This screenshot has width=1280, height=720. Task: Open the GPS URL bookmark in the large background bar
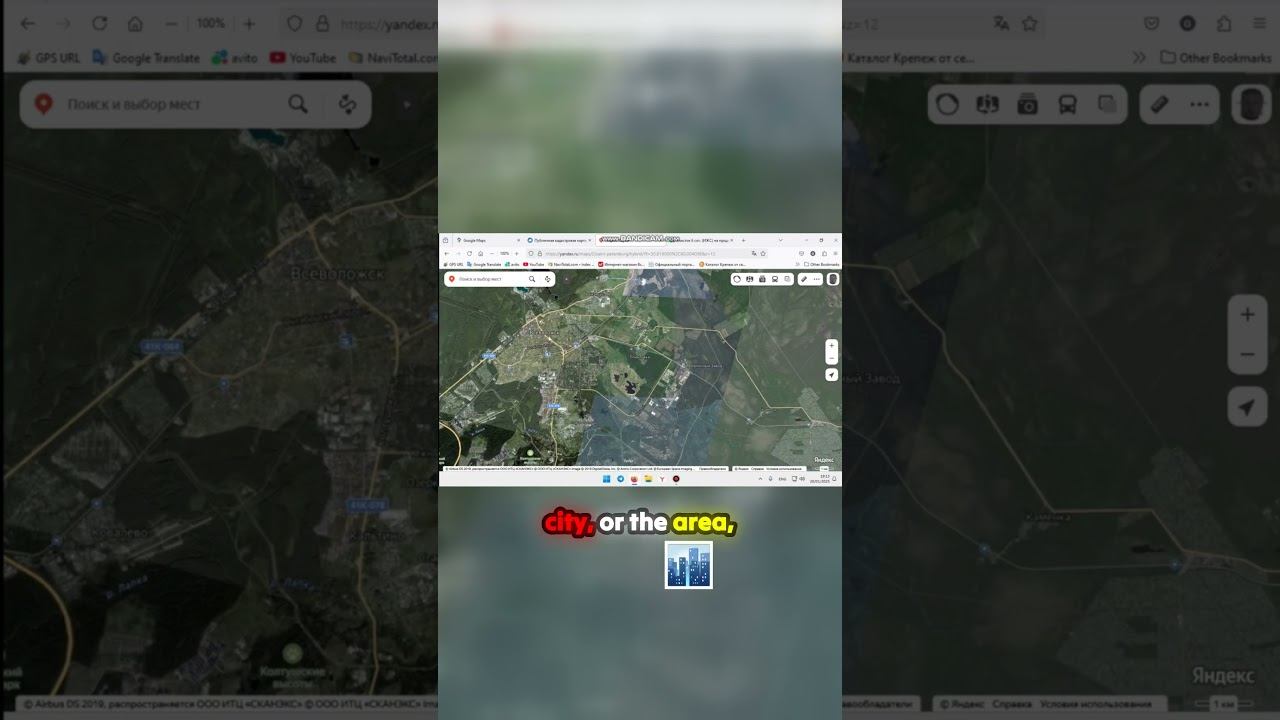49,58
